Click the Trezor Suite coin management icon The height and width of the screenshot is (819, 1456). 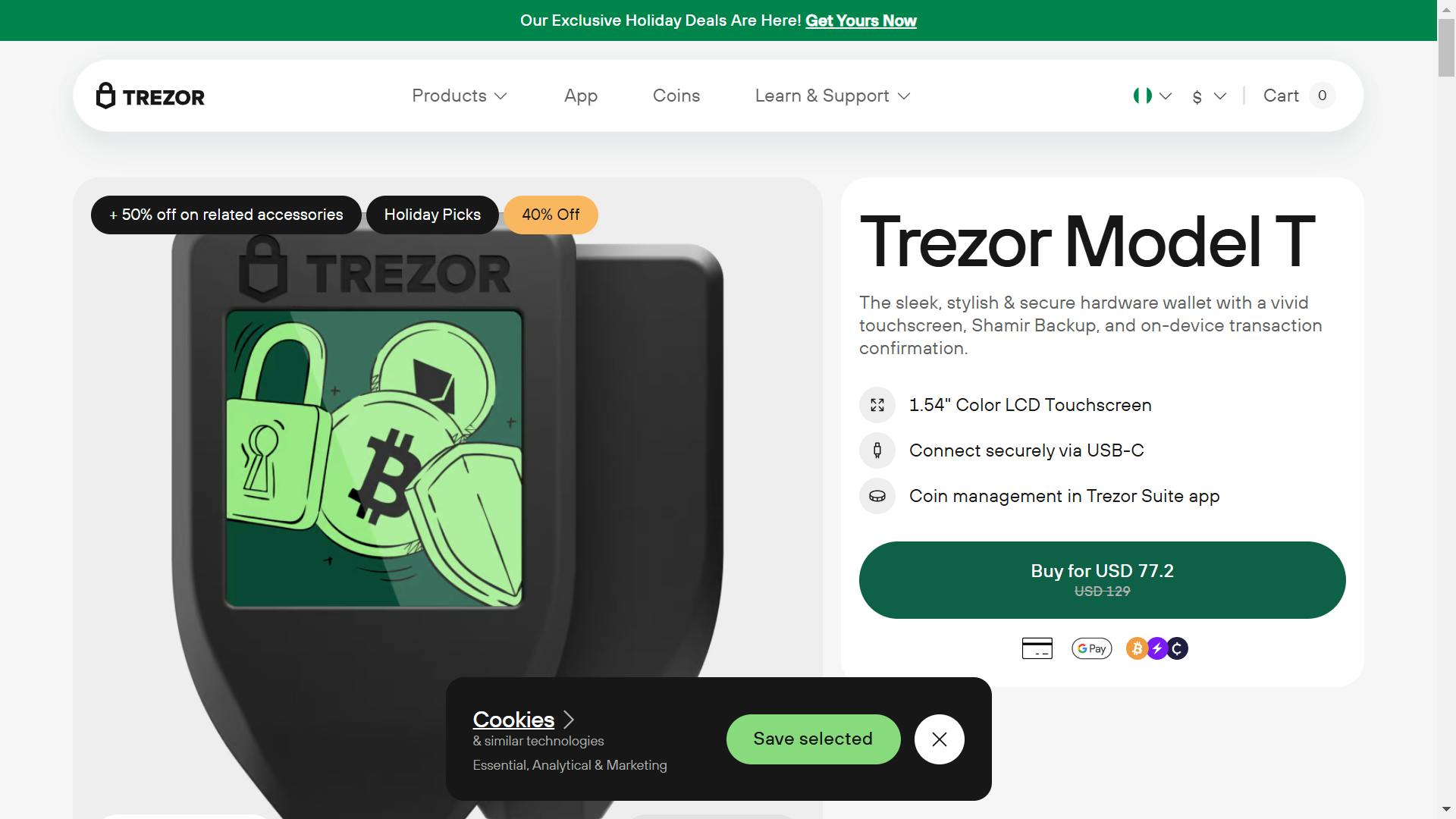click(x=877, y=496)
